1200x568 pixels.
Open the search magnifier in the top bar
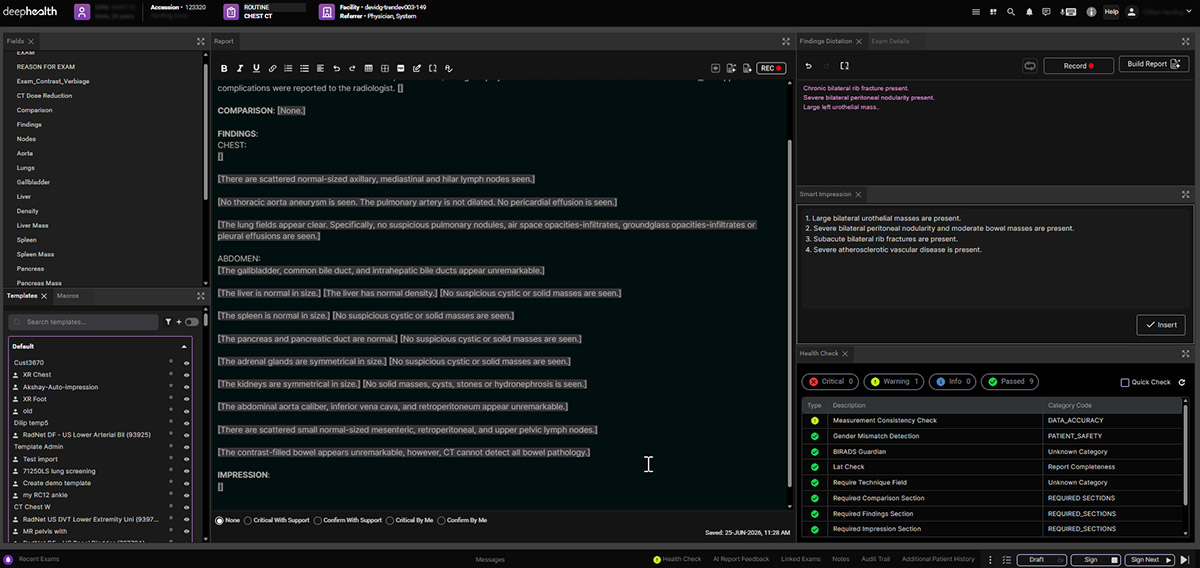click(x=1011, y=12)
